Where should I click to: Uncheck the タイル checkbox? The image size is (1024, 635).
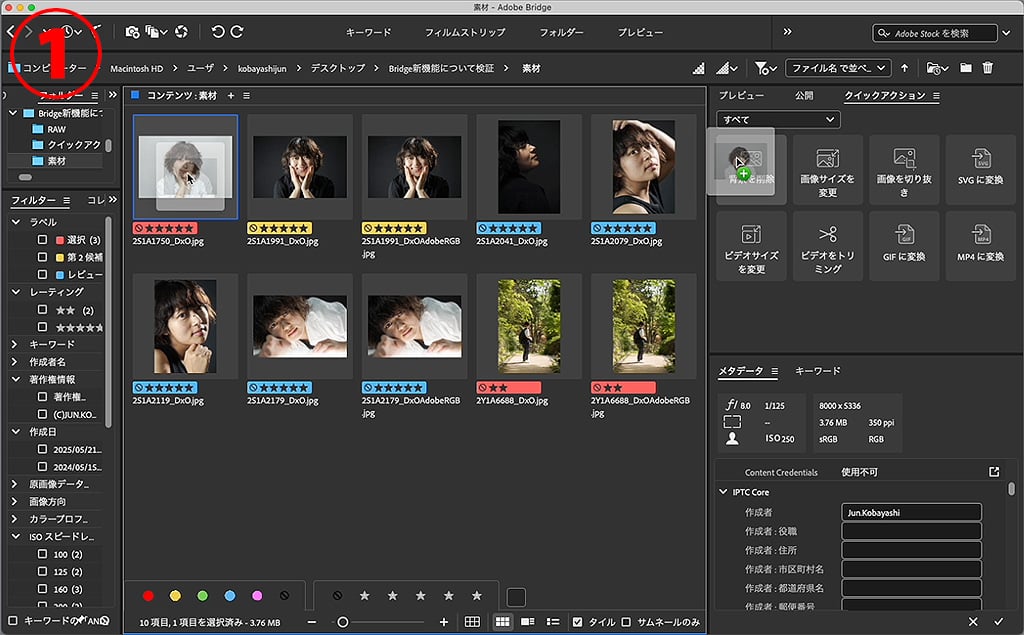(576, 622)
